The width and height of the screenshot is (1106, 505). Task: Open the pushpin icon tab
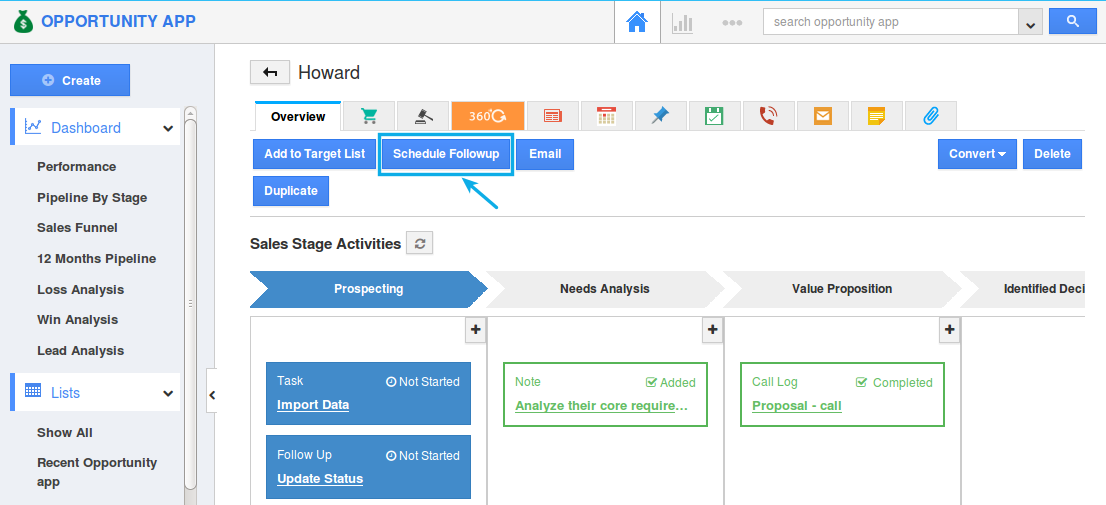(x=660, y=116)
